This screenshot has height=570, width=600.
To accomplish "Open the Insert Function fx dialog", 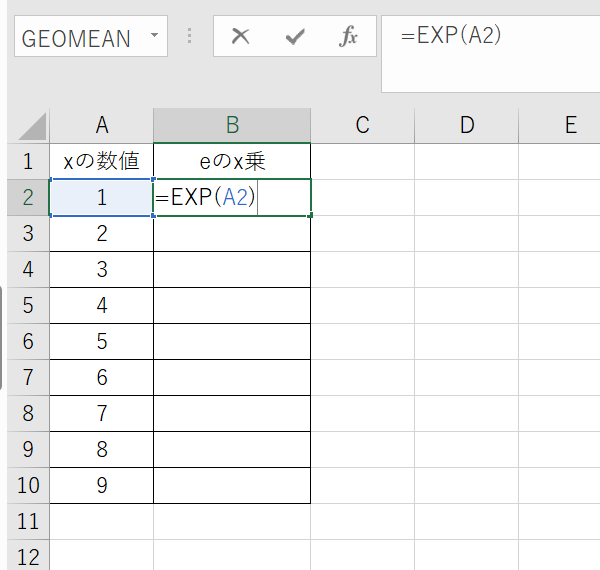I will [348, 38].
